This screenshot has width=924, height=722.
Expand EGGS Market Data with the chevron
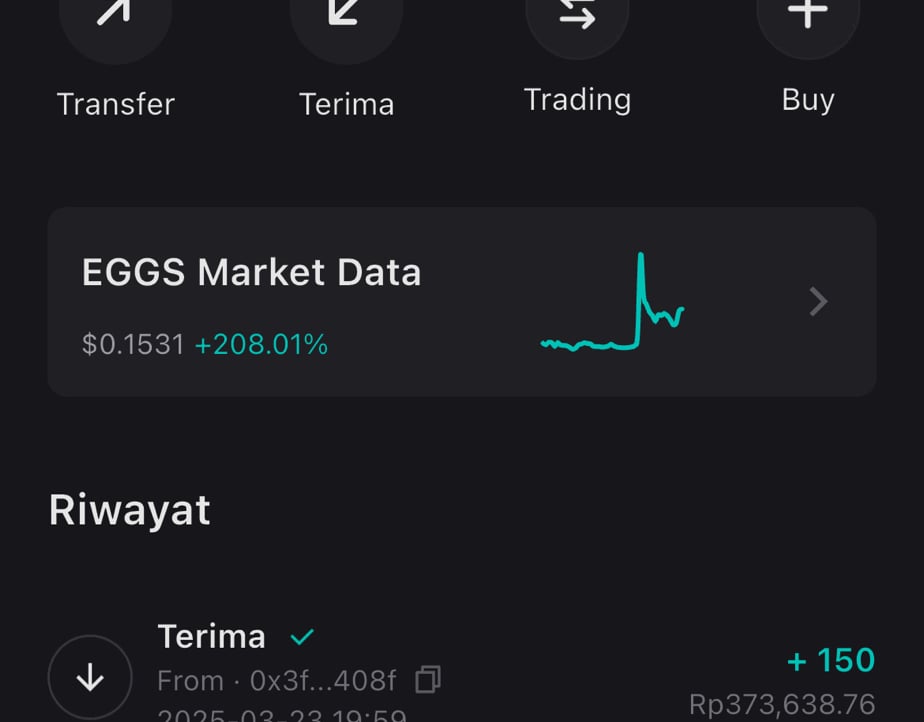pos(819,301)
